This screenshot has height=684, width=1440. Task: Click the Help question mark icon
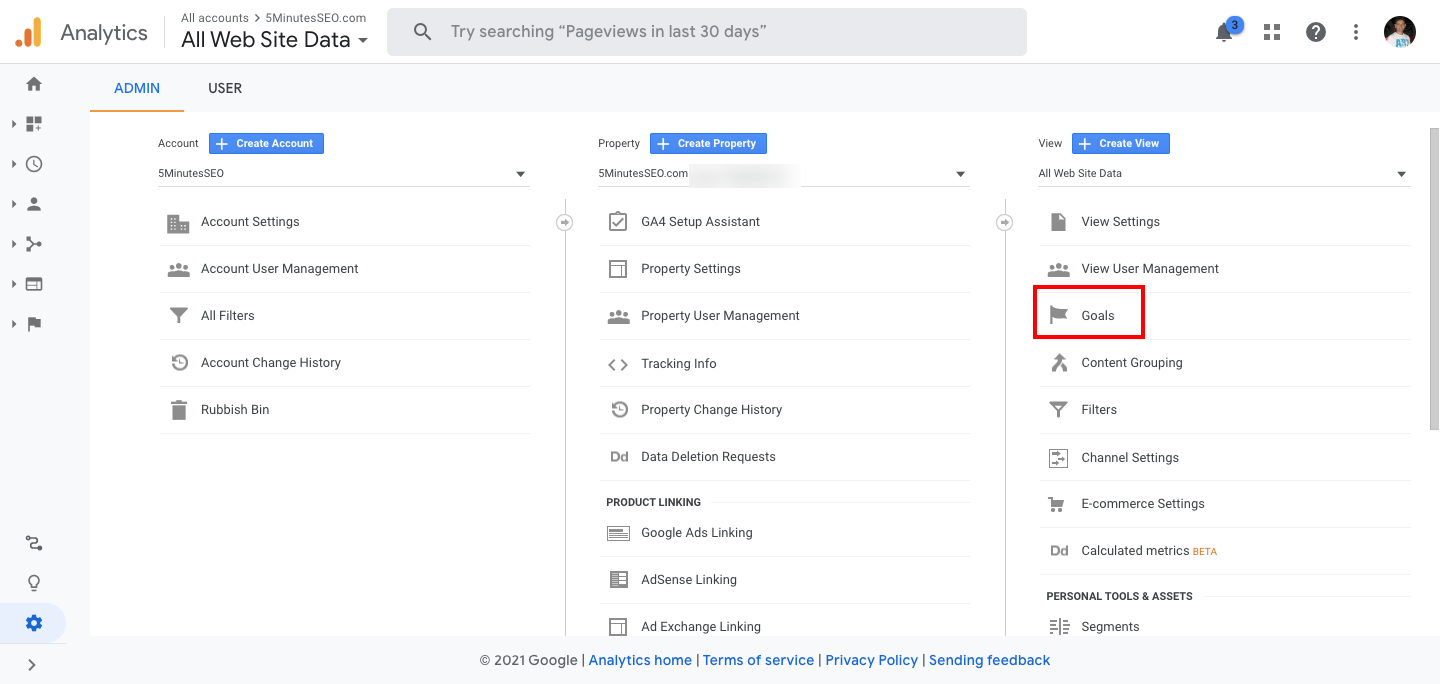pos(1316,32)
